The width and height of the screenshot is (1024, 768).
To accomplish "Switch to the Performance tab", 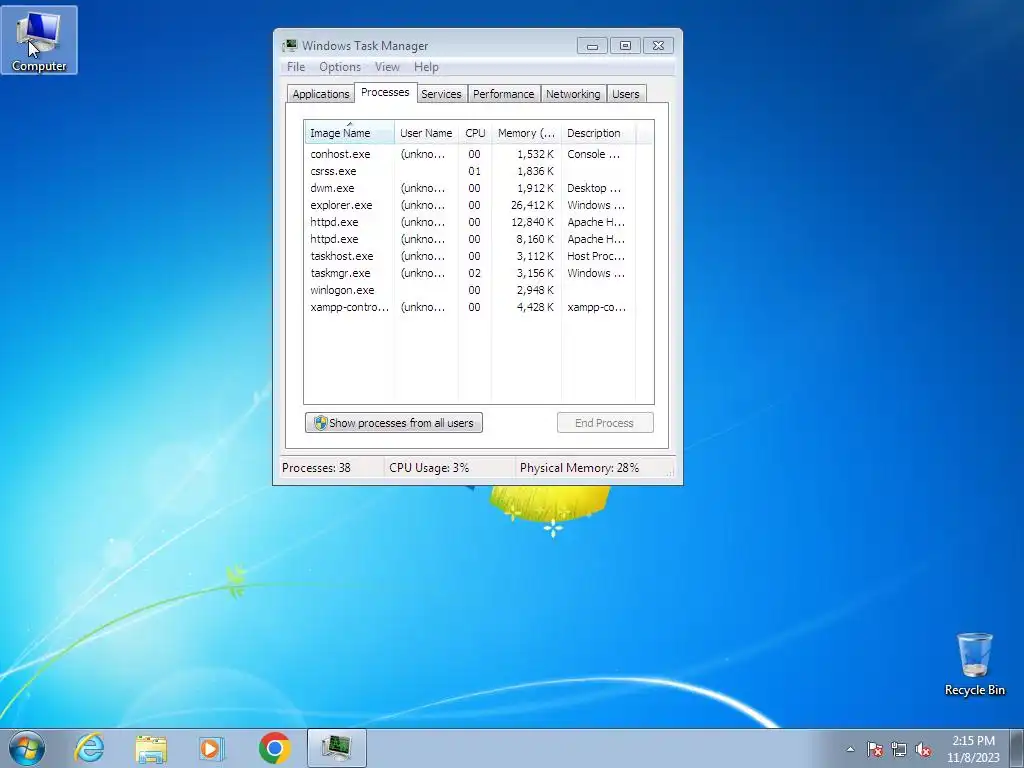I will click(504, 94).
